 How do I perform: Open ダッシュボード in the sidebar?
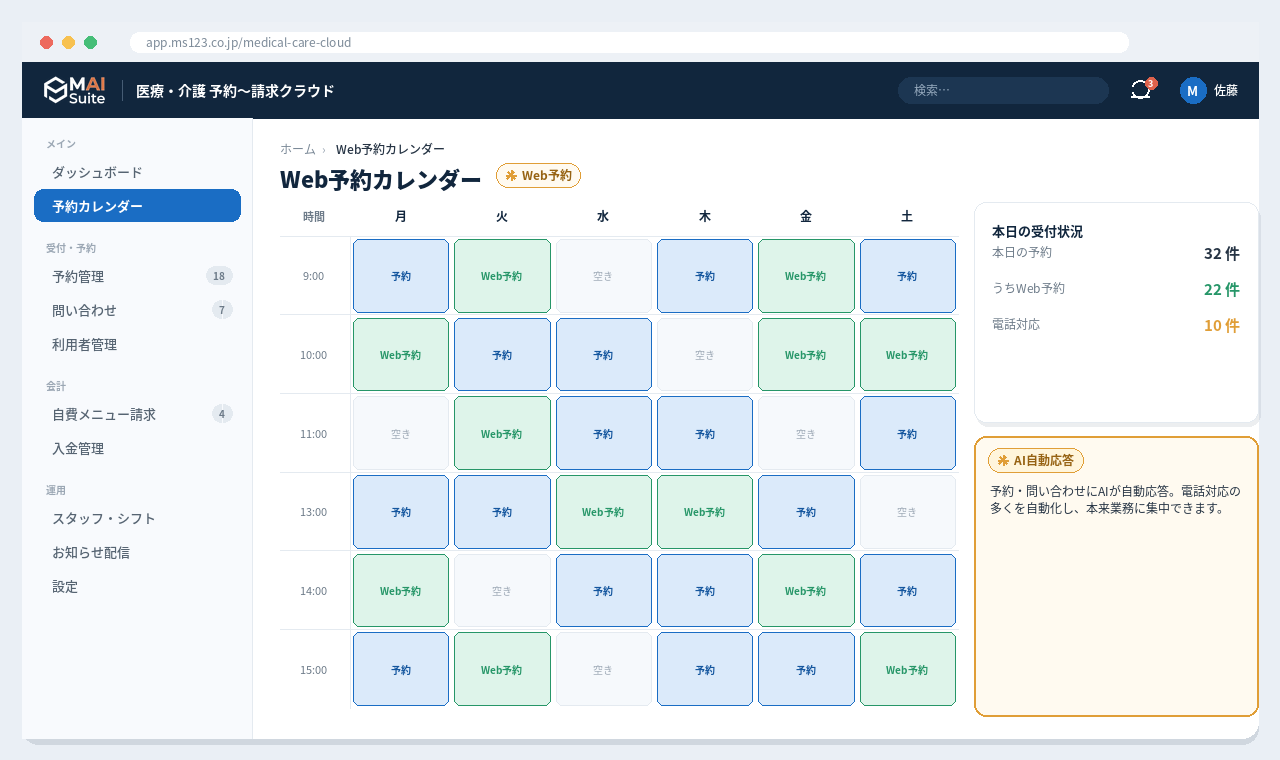pos(137,172)
